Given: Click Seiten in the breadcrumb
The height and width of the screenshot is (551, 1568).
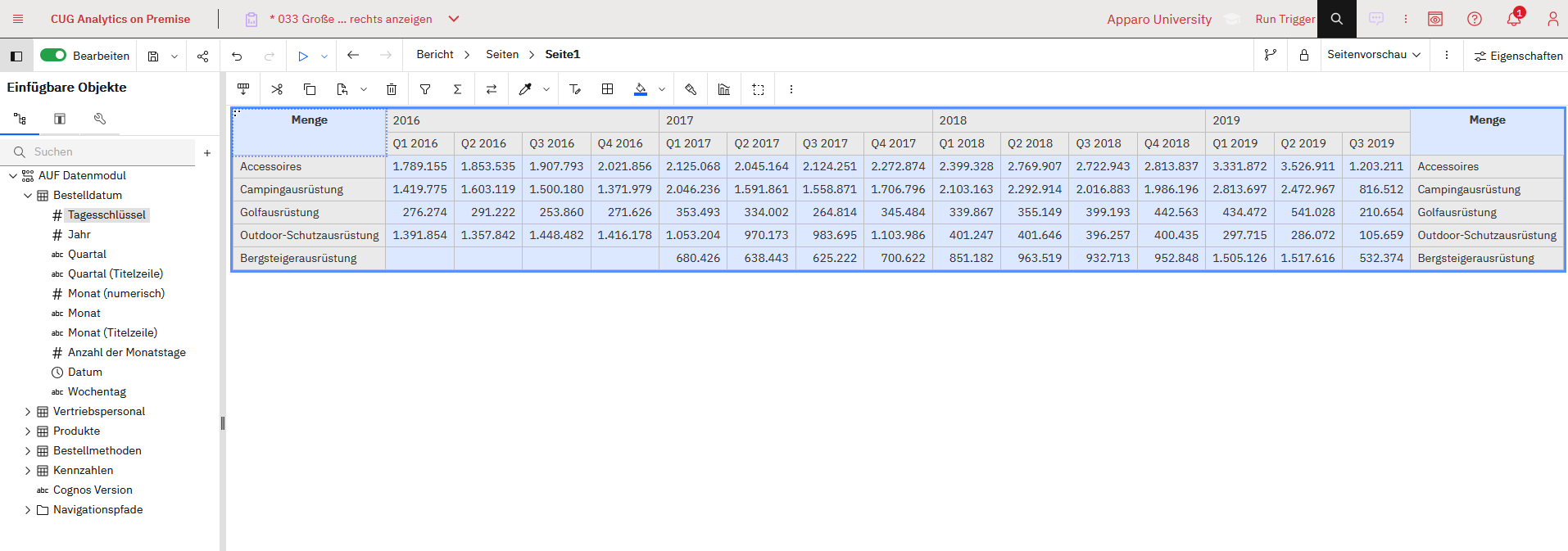Looking at the screenshot, I should click(501, 55).
